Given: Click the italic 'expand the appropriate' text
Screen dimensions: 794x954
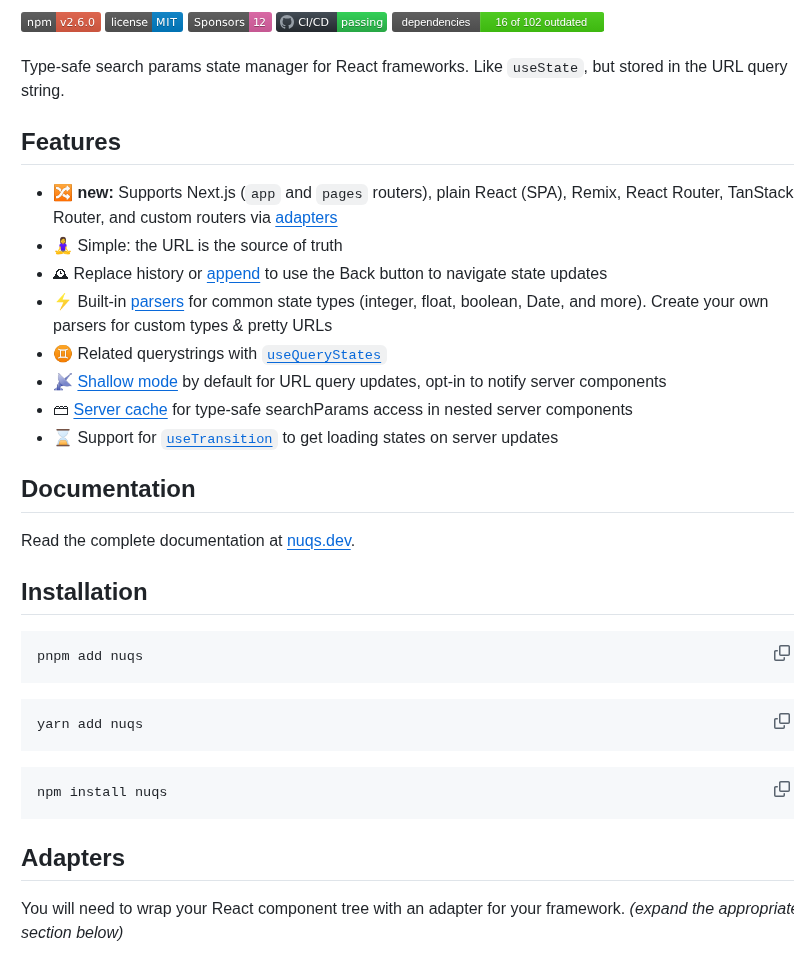Looking at the screenshot, I should click(x=714, y=909).
